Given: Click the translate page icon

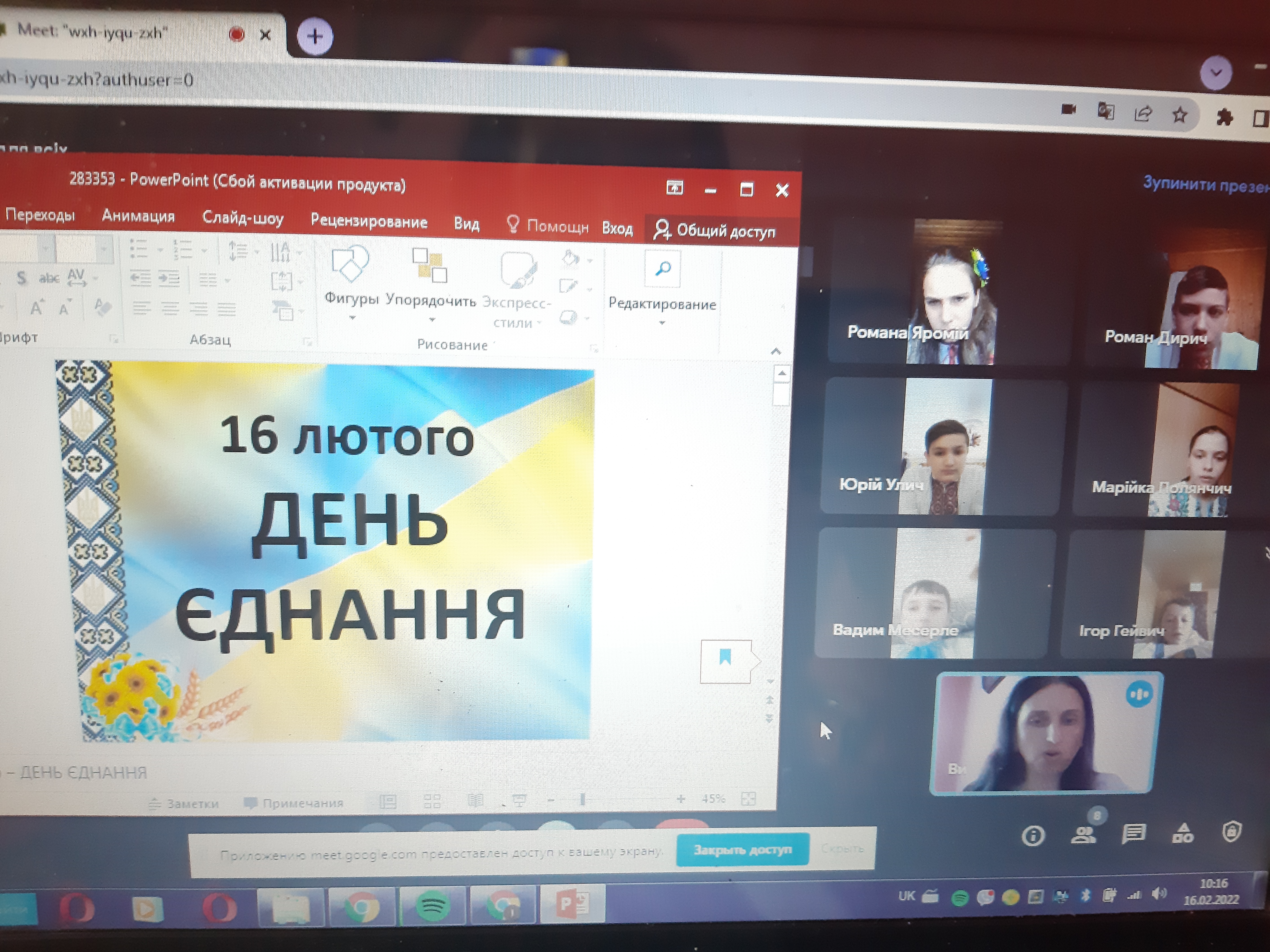Looking at the screenshot, I should point(1106,111).
